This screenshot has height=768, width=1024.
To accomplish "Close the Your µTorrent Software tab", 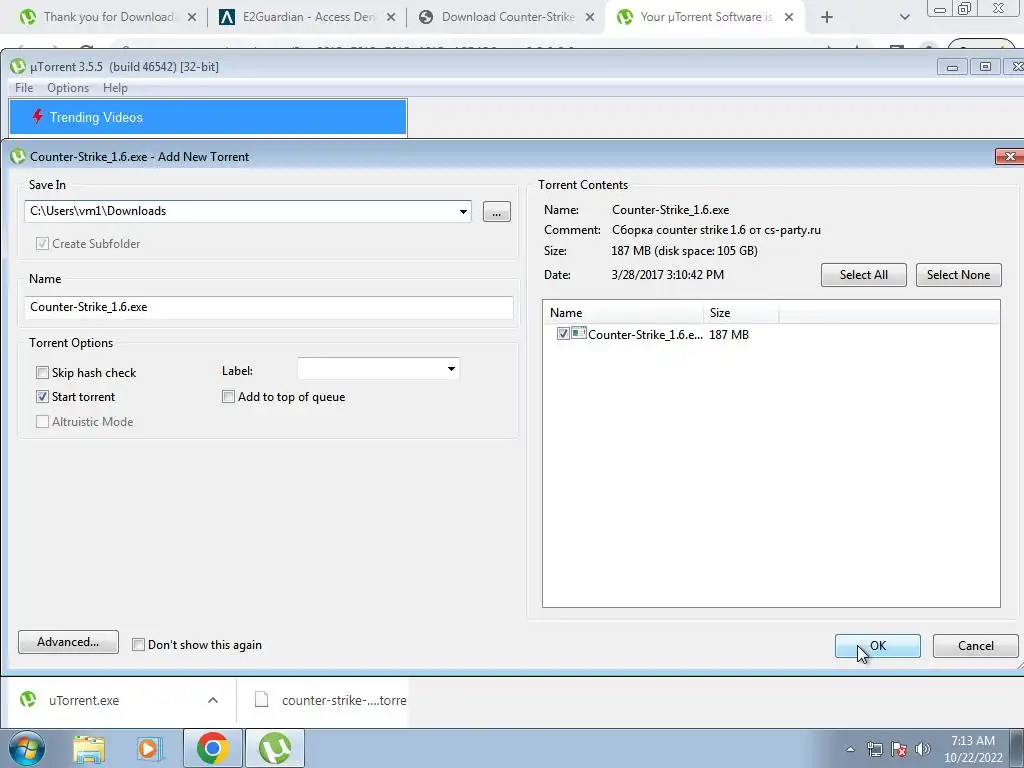I will [789, 18].
